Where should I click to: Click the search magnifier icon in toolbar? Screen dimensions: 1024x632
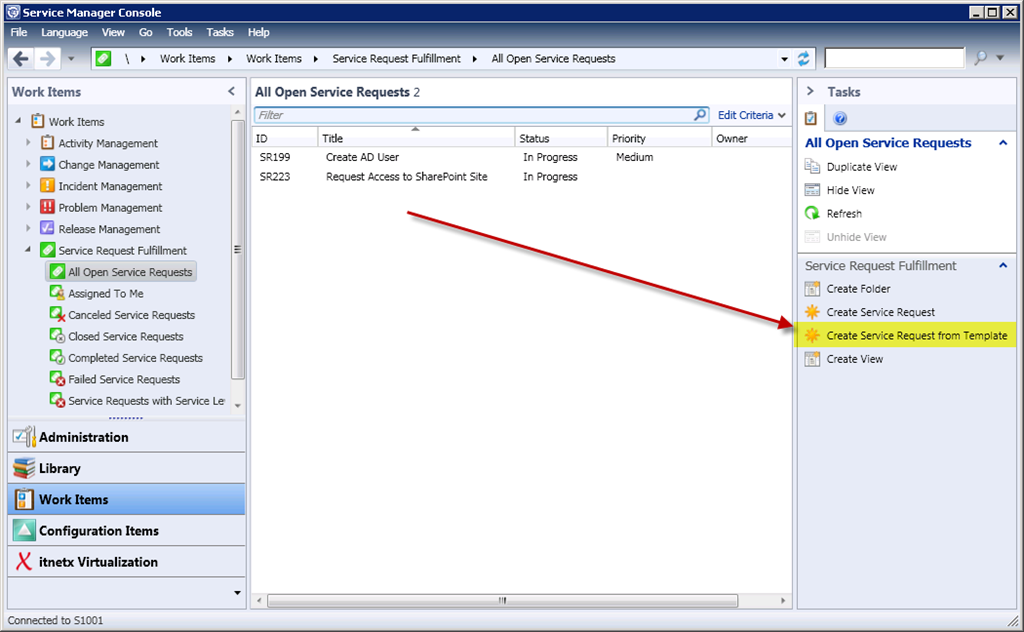tap(981, 59)
